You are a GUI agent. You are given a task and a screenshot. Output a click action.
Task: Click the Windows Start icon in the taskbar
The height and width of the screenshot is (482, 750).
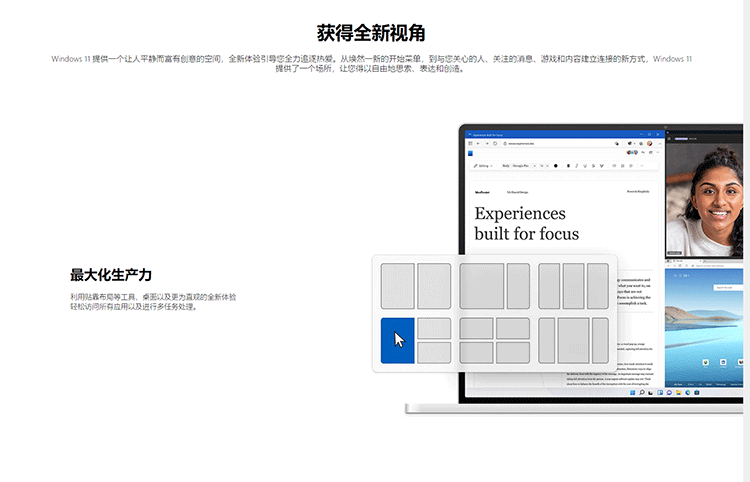pyautogui.click(x=632, y=393)
